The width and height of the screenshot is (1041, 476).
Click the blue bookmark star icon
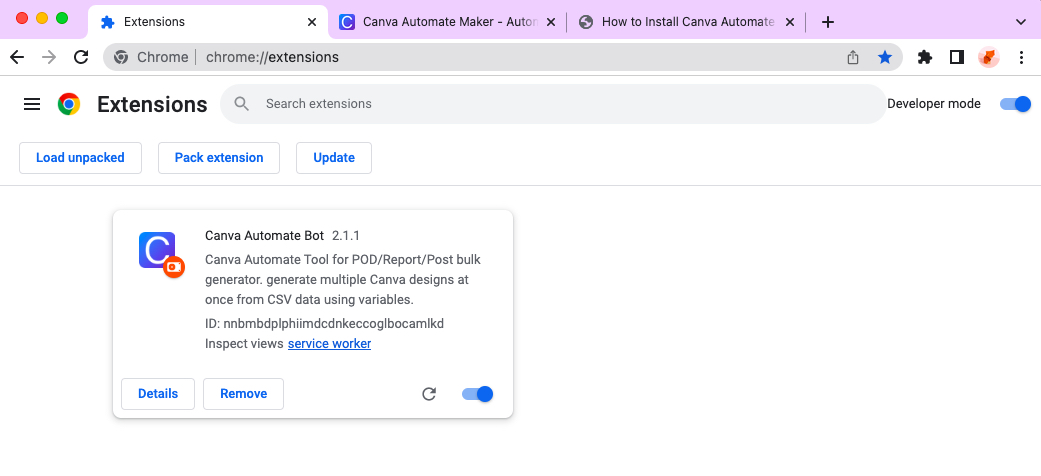click(x=884, y=57)
